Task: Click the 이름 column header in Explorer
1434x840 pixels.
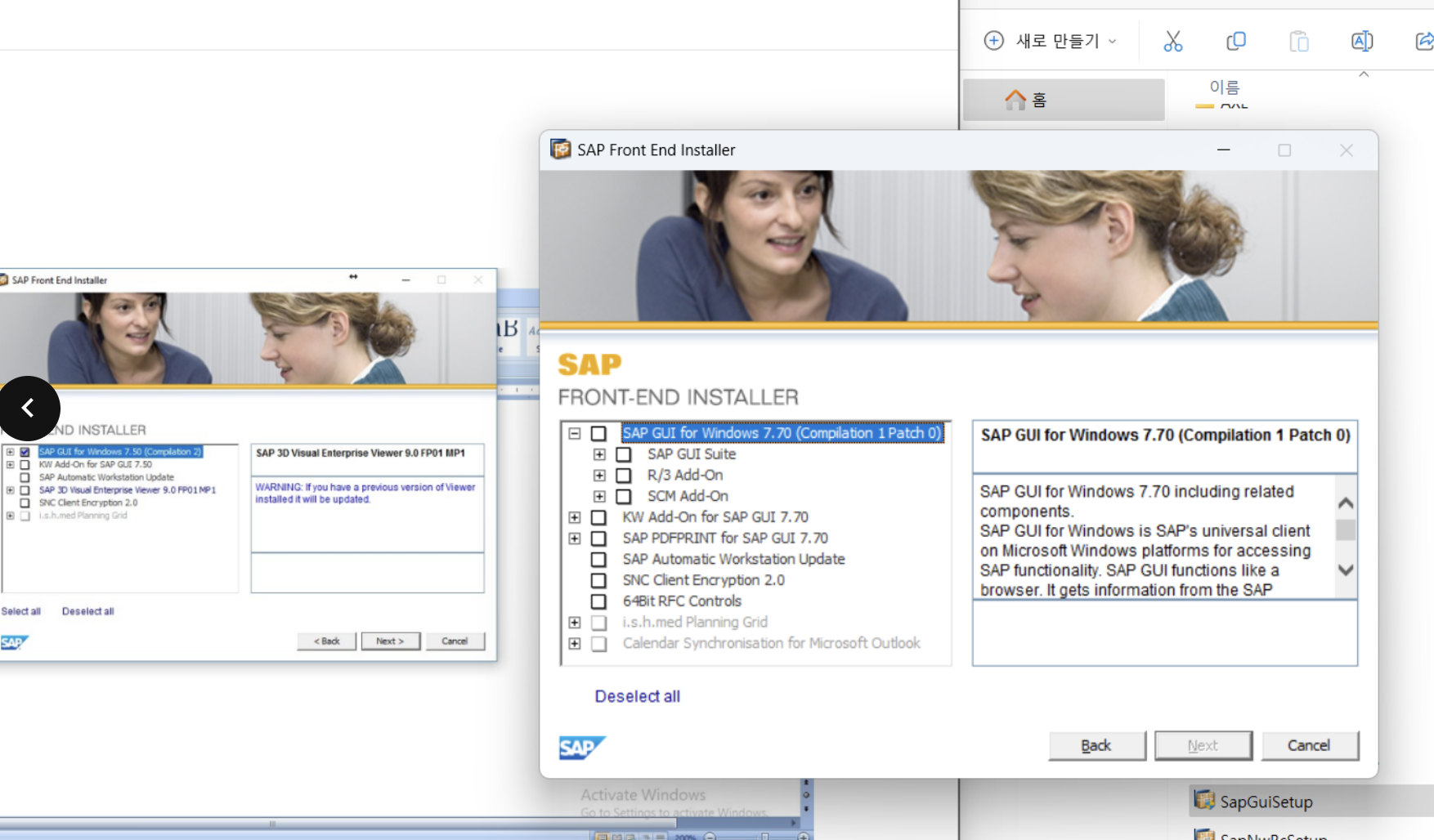Action: coord(1225,87)
